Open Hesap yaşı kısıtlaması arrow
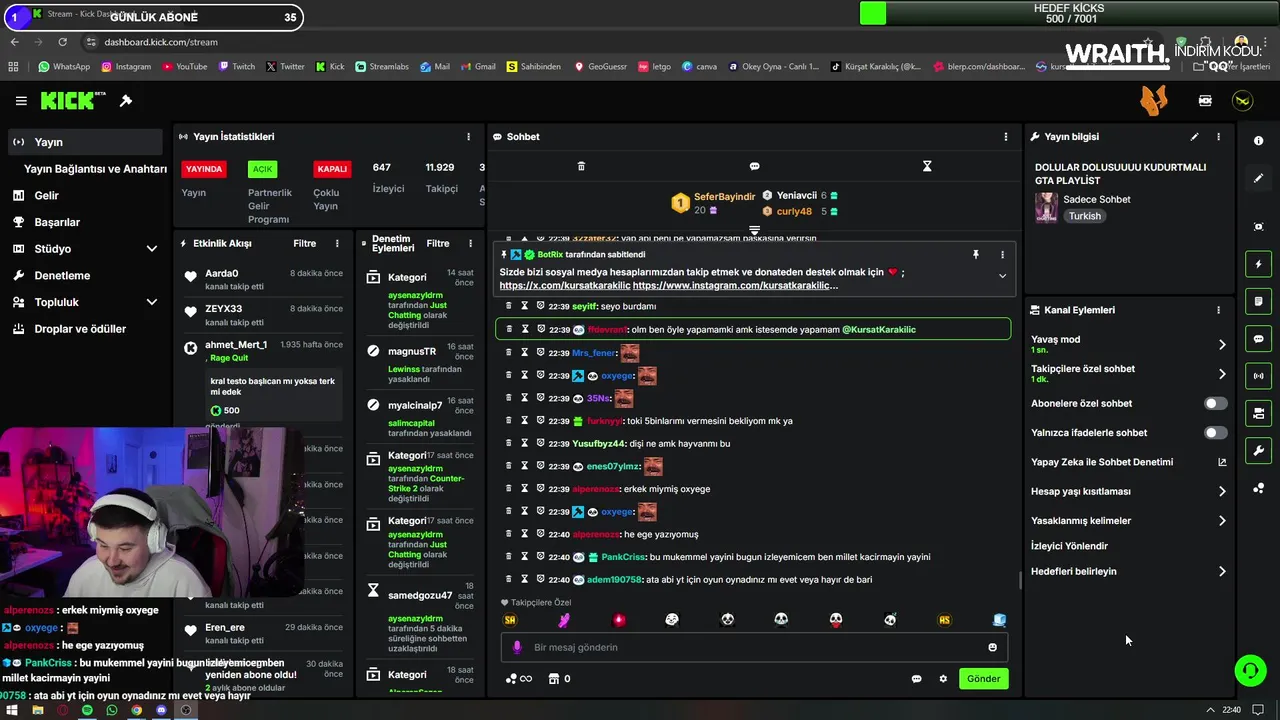Image resolution: width=1280 pixels, height=720 pixels. [x=1222, y=492]
